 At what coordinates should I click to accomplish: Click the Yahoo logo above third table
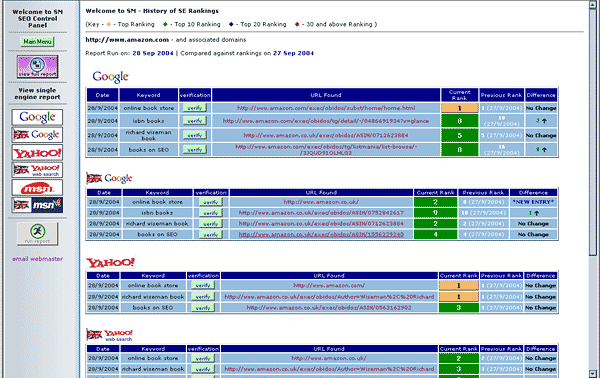click(x=110, y=262)
